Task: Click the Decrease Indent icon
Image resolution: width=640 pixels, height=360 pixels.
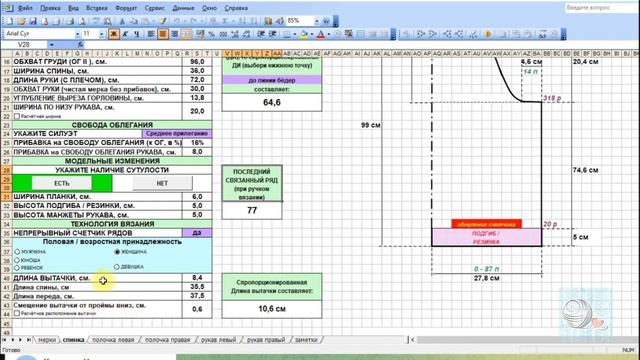Action: (260, 34)
